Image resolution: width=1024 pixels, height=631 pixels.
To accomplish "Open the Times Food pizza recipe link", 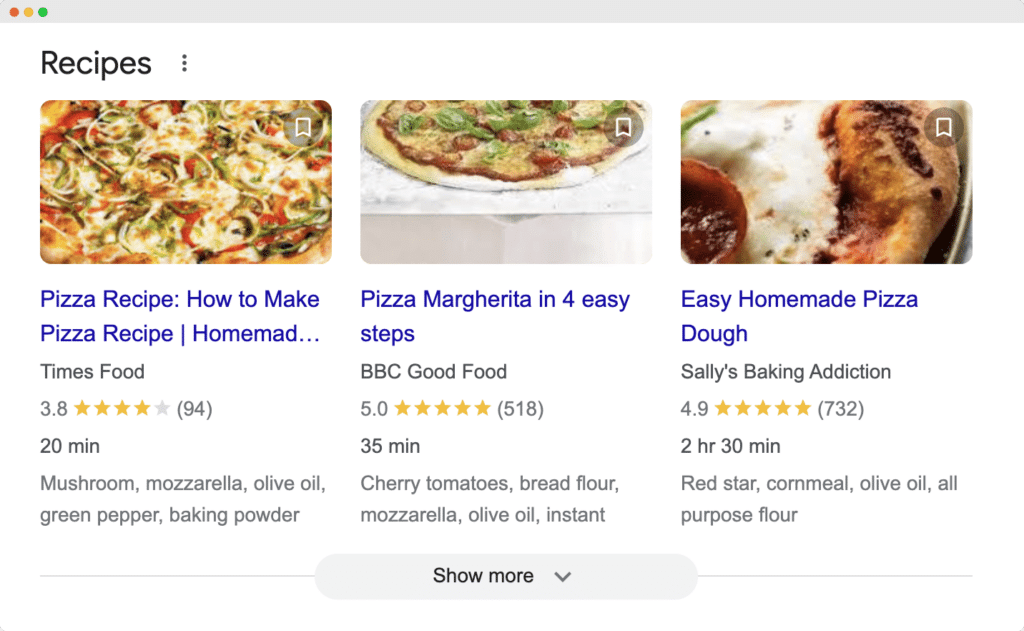I will point(178,316).
